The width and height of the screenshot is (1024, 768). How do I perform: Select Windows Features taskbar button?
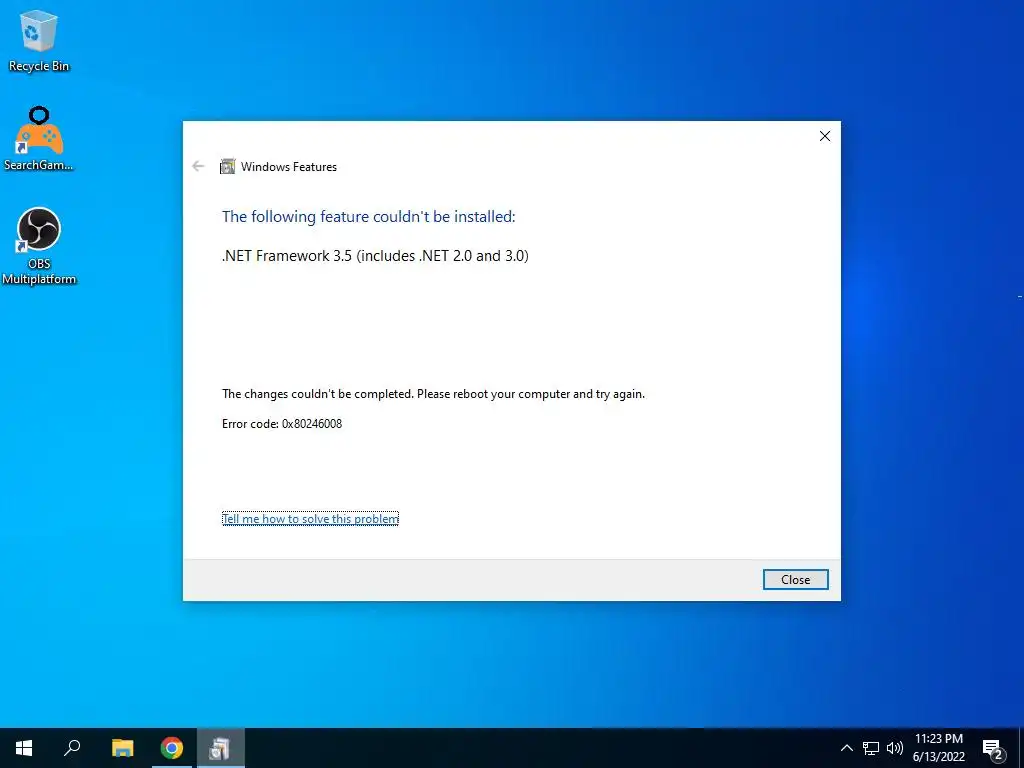[221, 748]
